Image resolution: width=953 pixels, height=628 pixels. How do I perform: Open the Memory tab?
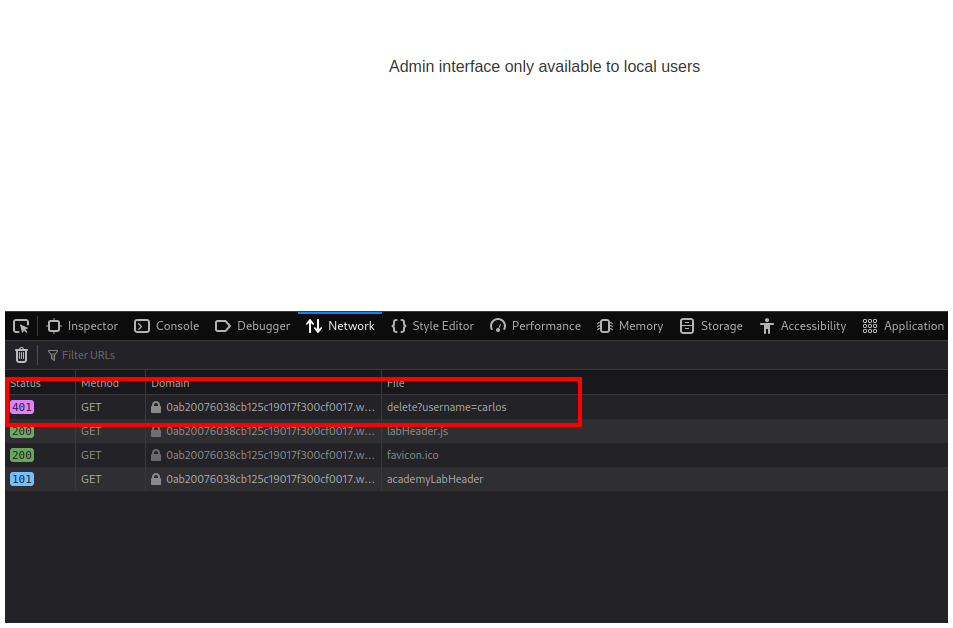click(x=630, y=326)
